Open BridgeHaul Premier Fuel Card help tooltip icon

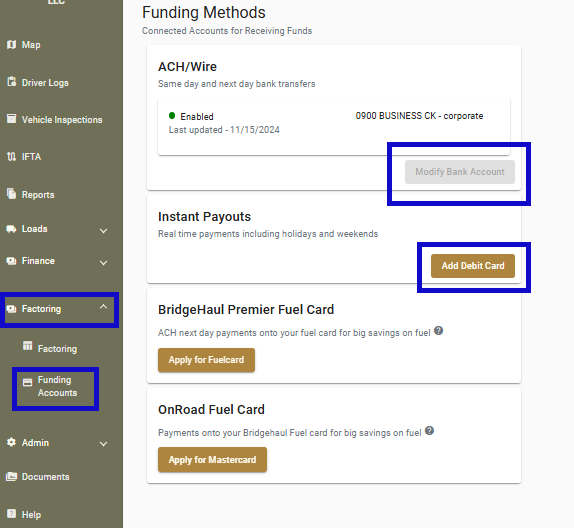pos(438,331)
